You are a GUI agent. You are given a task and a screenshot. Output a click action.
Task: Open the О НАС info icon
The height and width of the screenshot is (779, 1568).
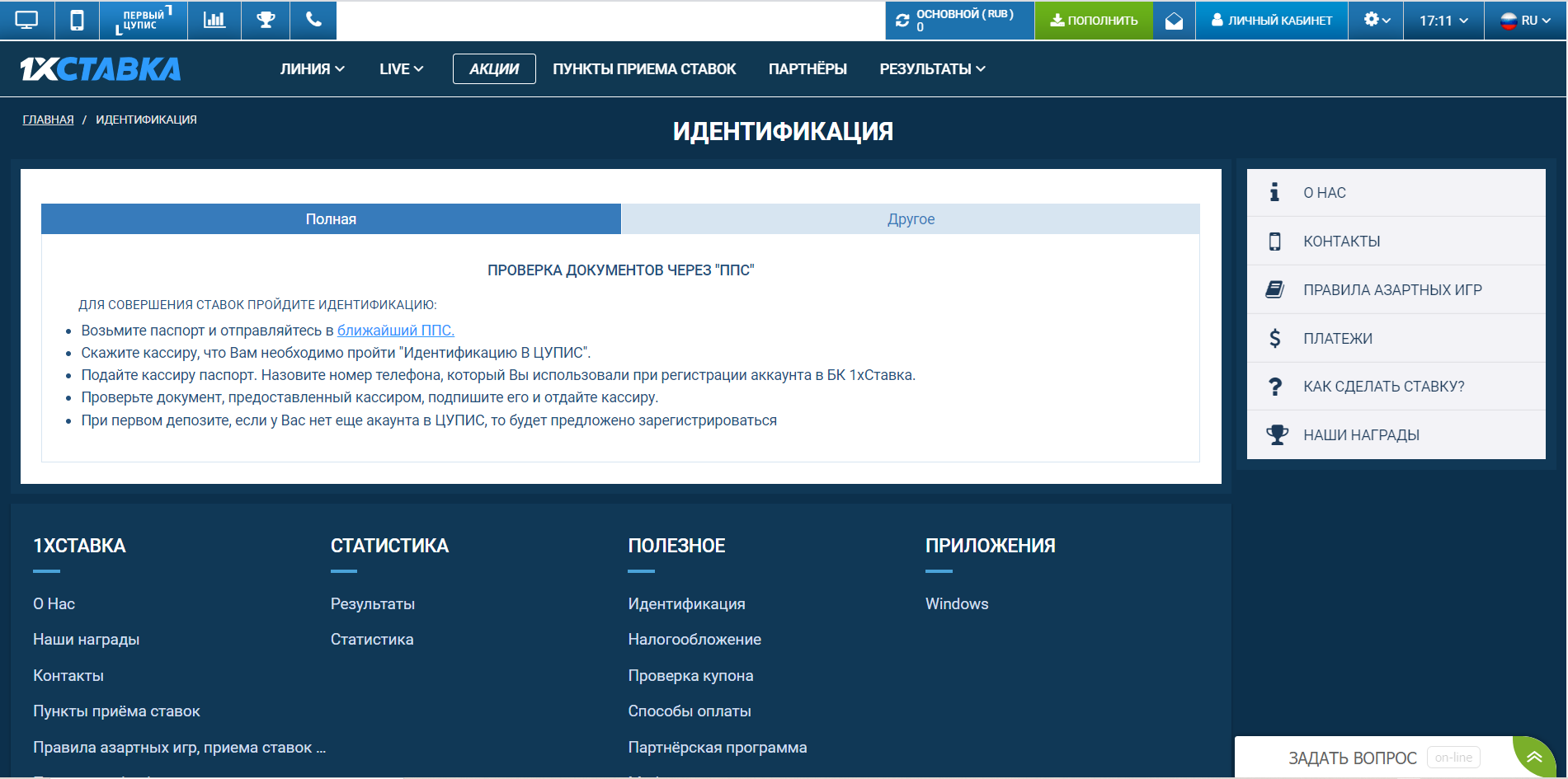pyautogui.click(x=1274, y=192)
